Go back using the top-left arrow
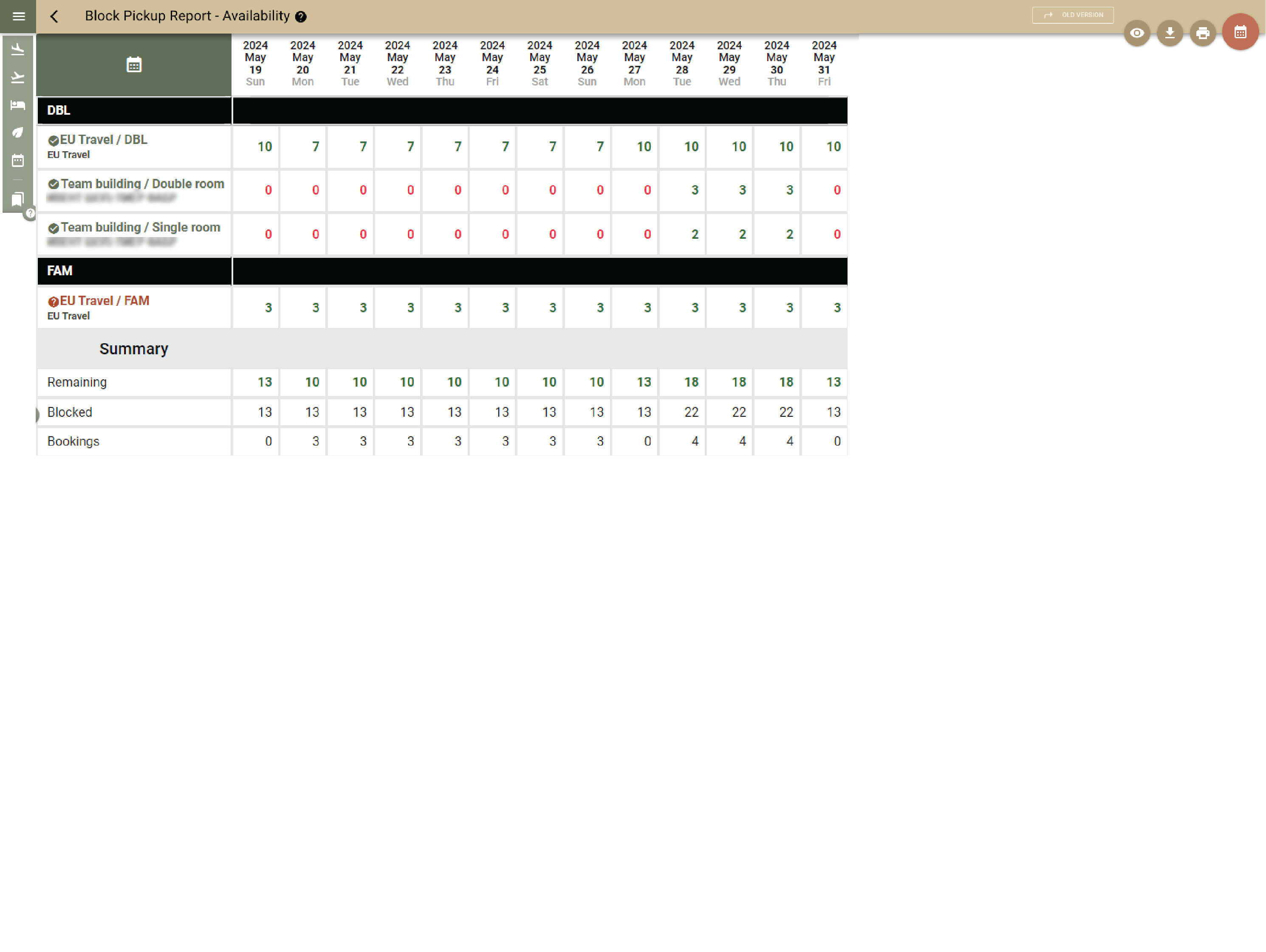 pyautogui.click(x=54, y=17)
